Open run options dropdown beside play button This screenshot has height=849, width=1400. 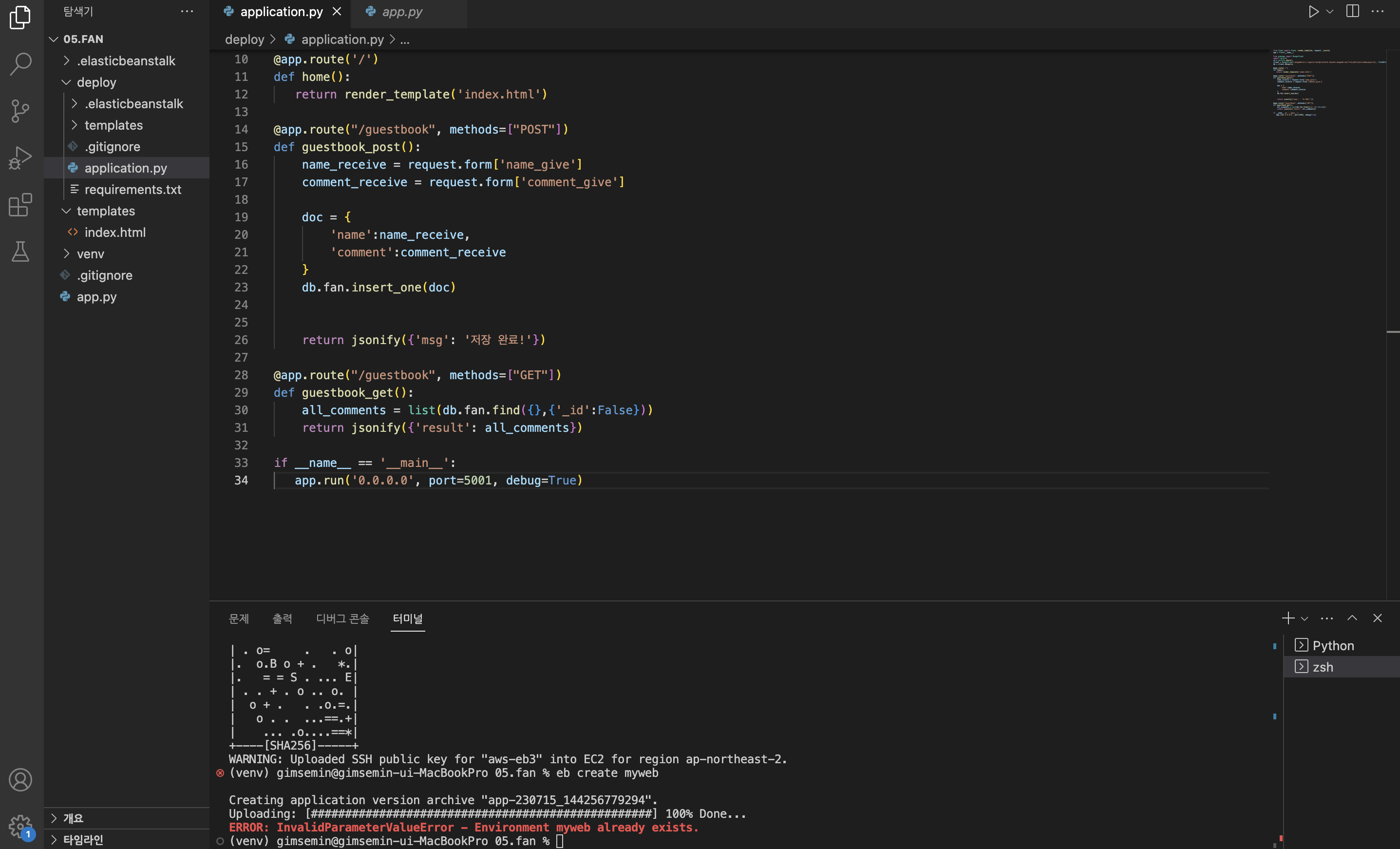(x=1329, y=11)
